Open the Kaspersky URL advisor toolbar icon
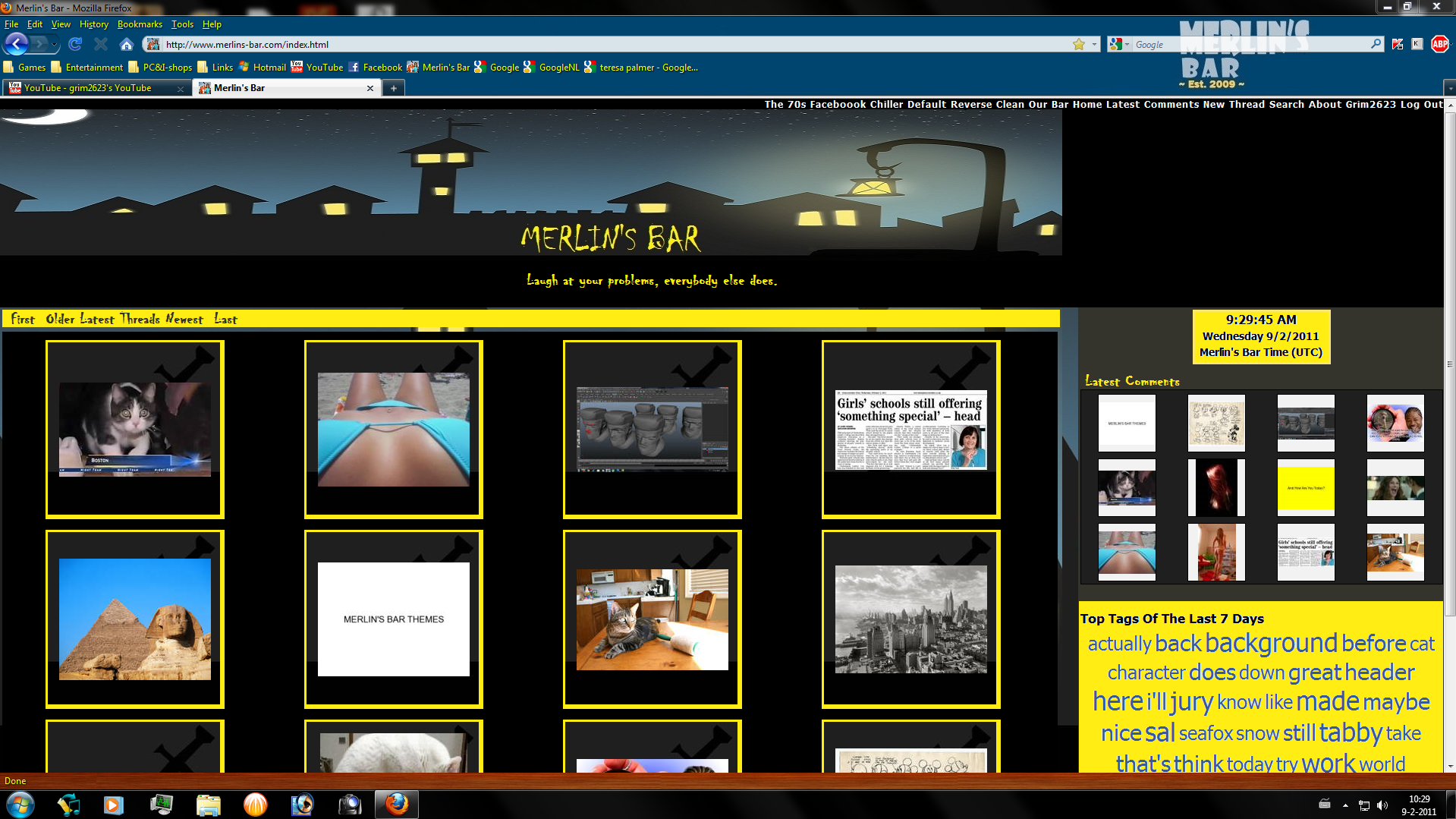The image size is (1456, 819). click(1398, 44)
